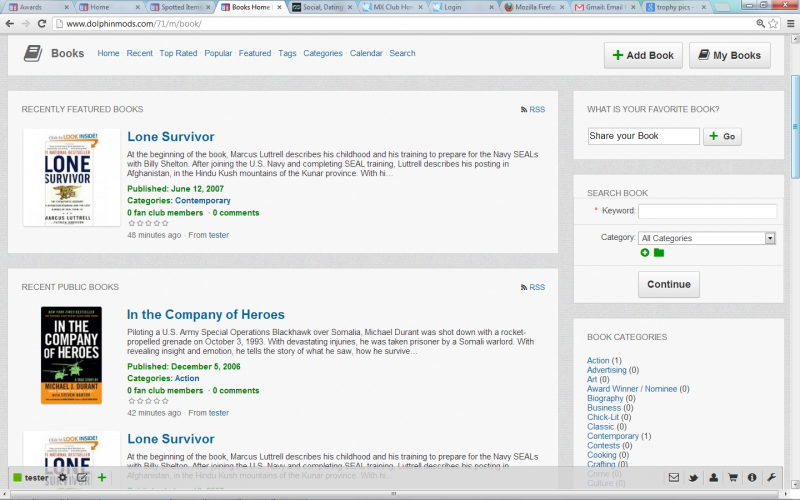The height and width of the screenshot is (500, 800).
Task: Click the browser forward arrow
Action: (x=26, y=23)
